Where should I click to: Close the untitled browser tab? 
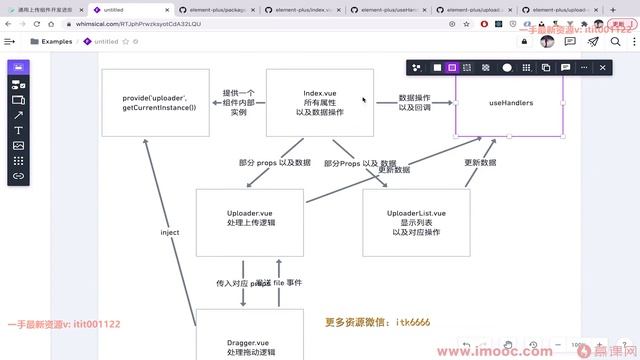pos(167,10)
